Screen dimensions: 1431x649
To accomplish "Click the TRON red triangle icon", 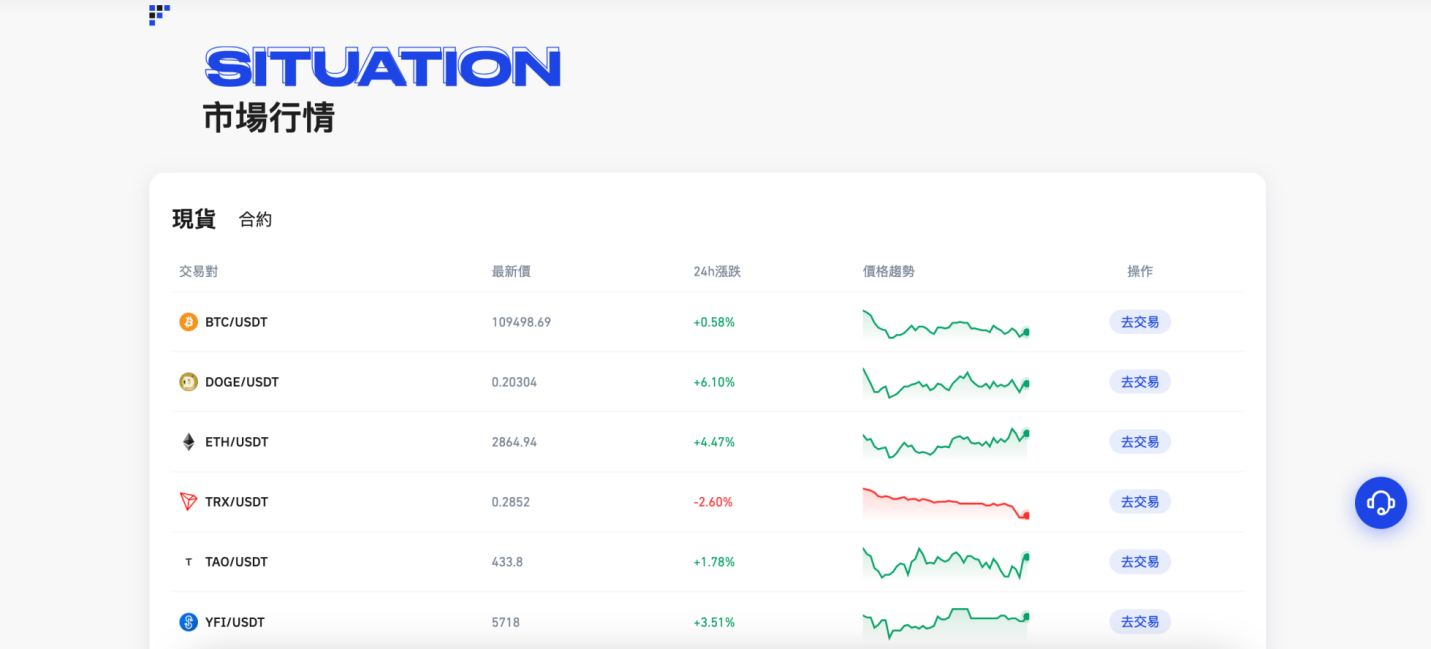I will pyautogui.click(x=188, y=502).
